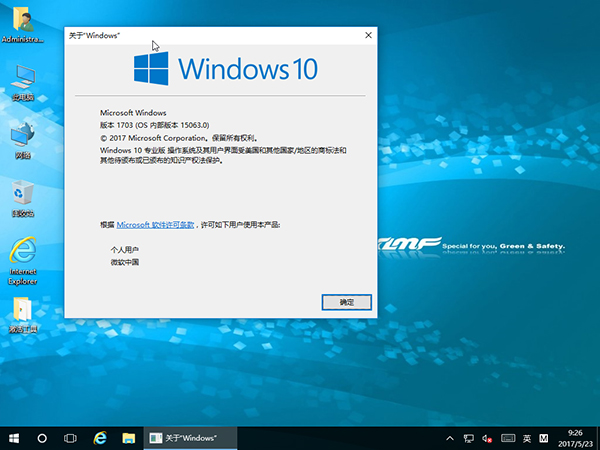
Task: Select the 网络 (Network) desktop icon
Action: [x=22, y=138]
